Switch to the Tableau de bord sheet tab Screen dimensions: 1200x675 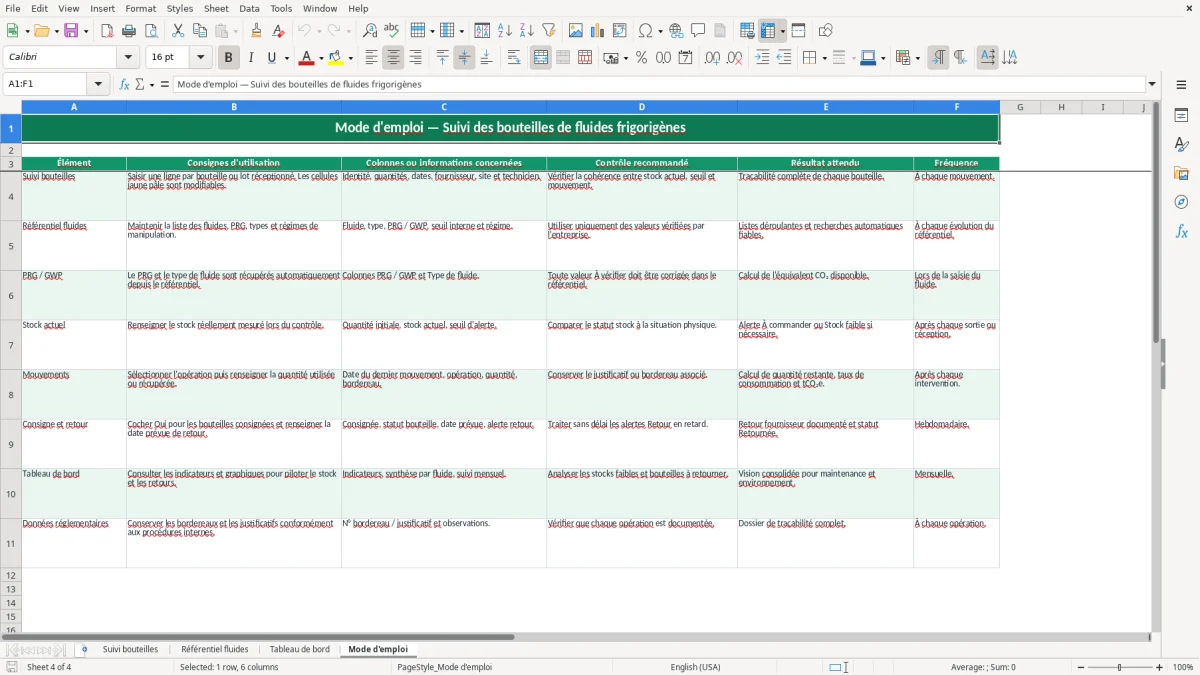point(299,650)
